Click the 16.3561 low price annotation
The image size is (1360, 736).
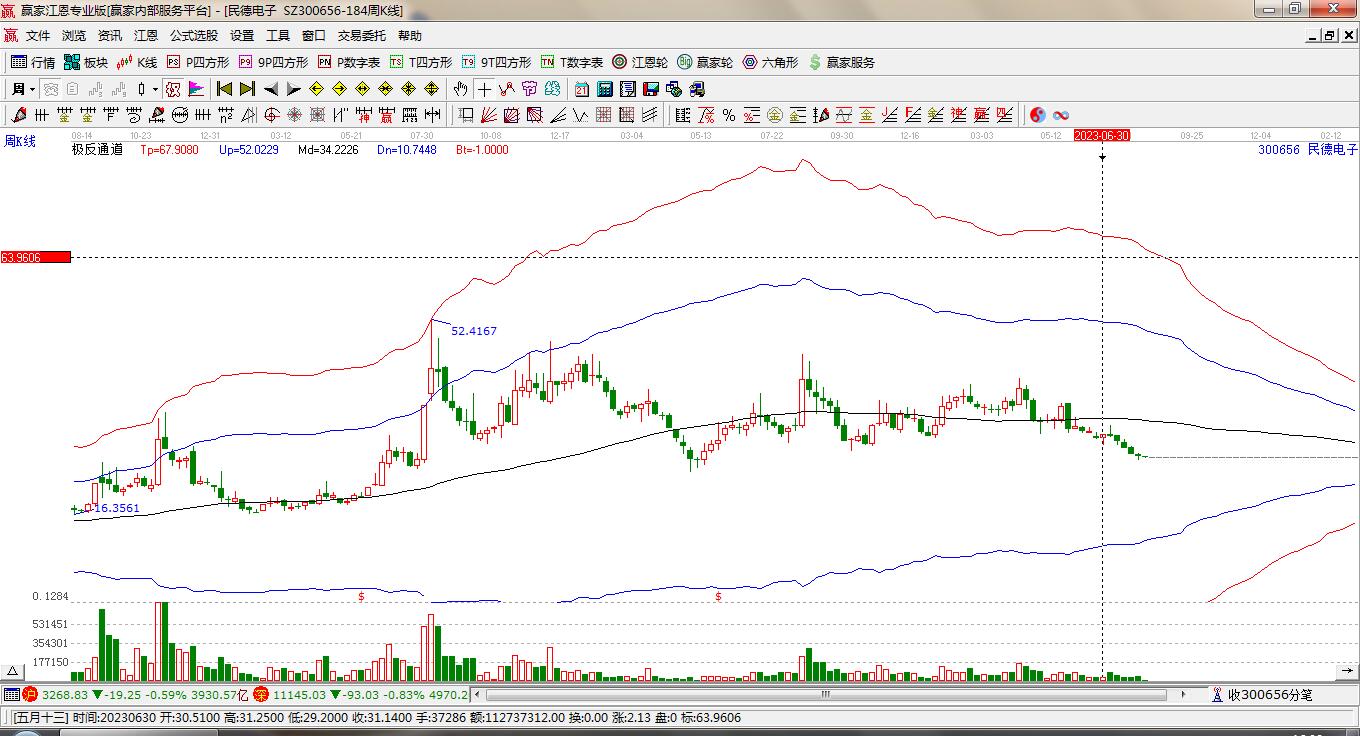117,508
